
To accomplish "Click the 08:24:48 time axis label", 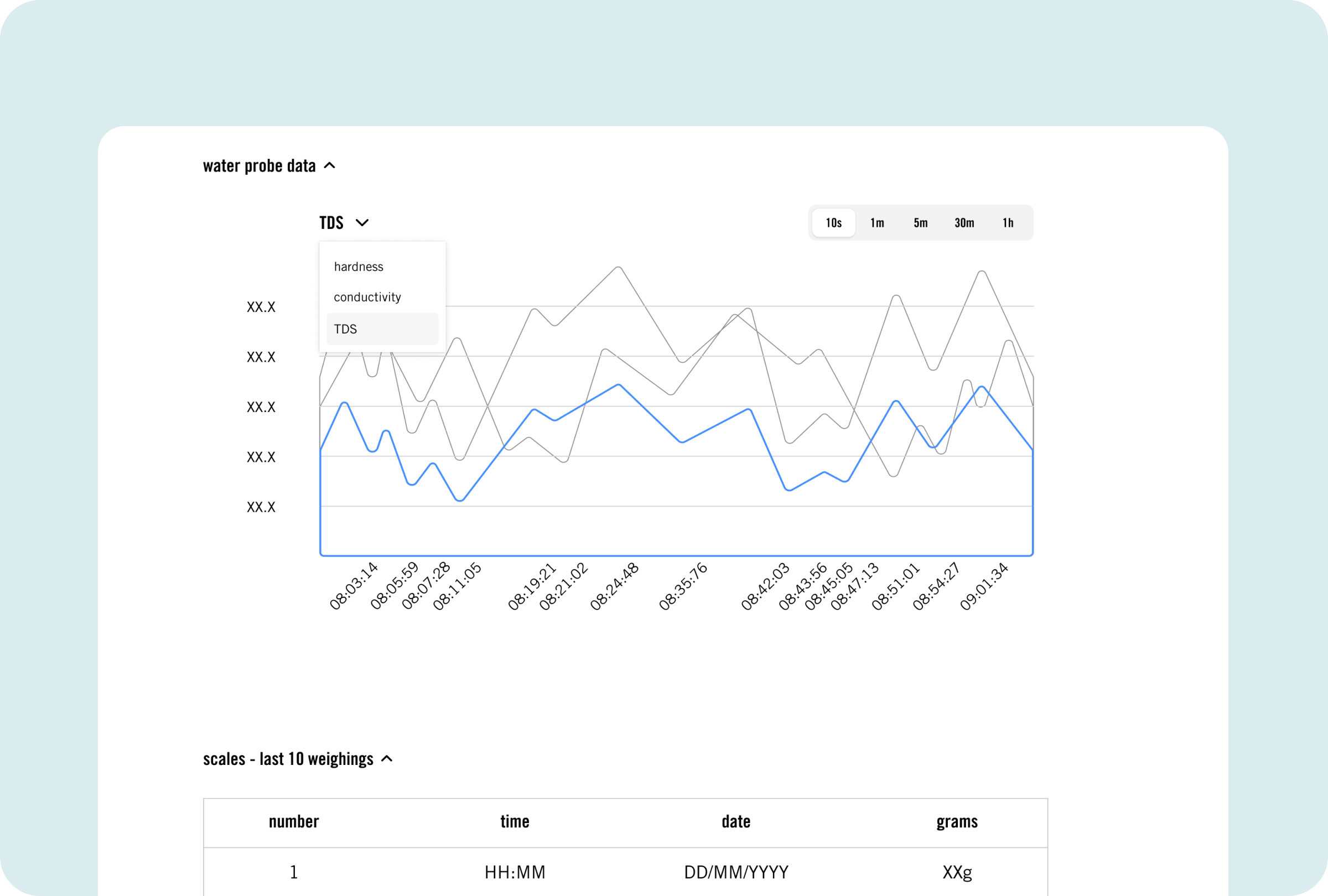I will tap(614, 586).
